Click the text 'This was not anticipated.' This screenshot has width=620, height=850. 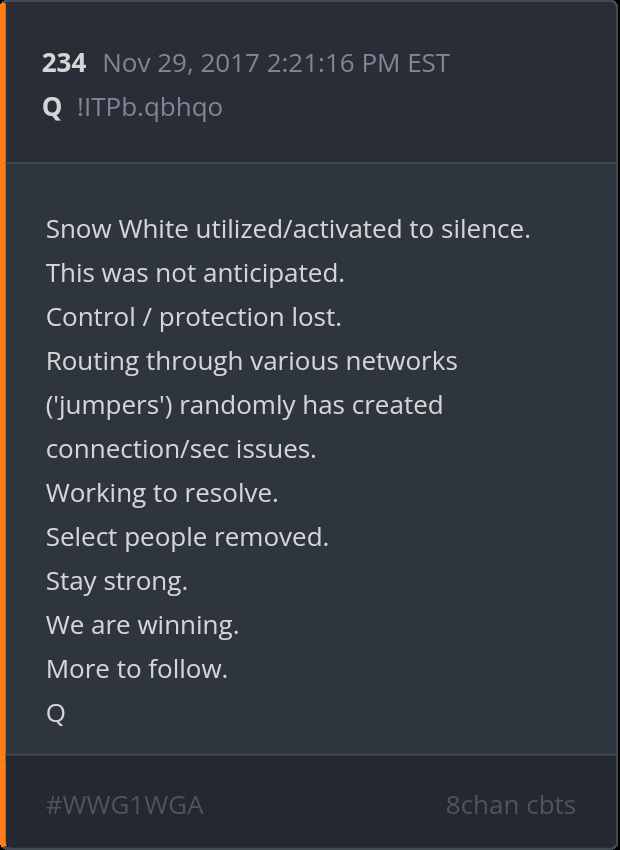pyautogui.click(x=195, y=273)
